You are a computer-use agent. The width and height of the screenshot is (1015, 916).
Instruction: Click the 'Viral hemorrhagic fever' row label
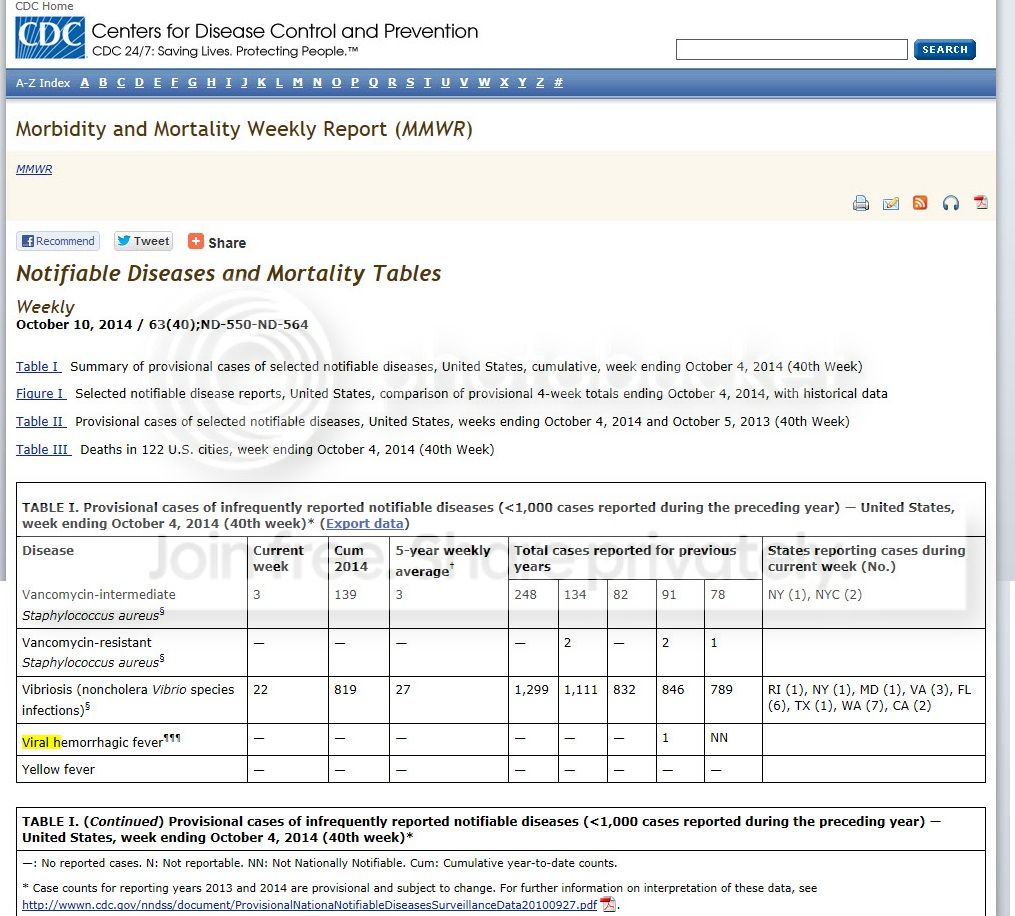[101, 741]
